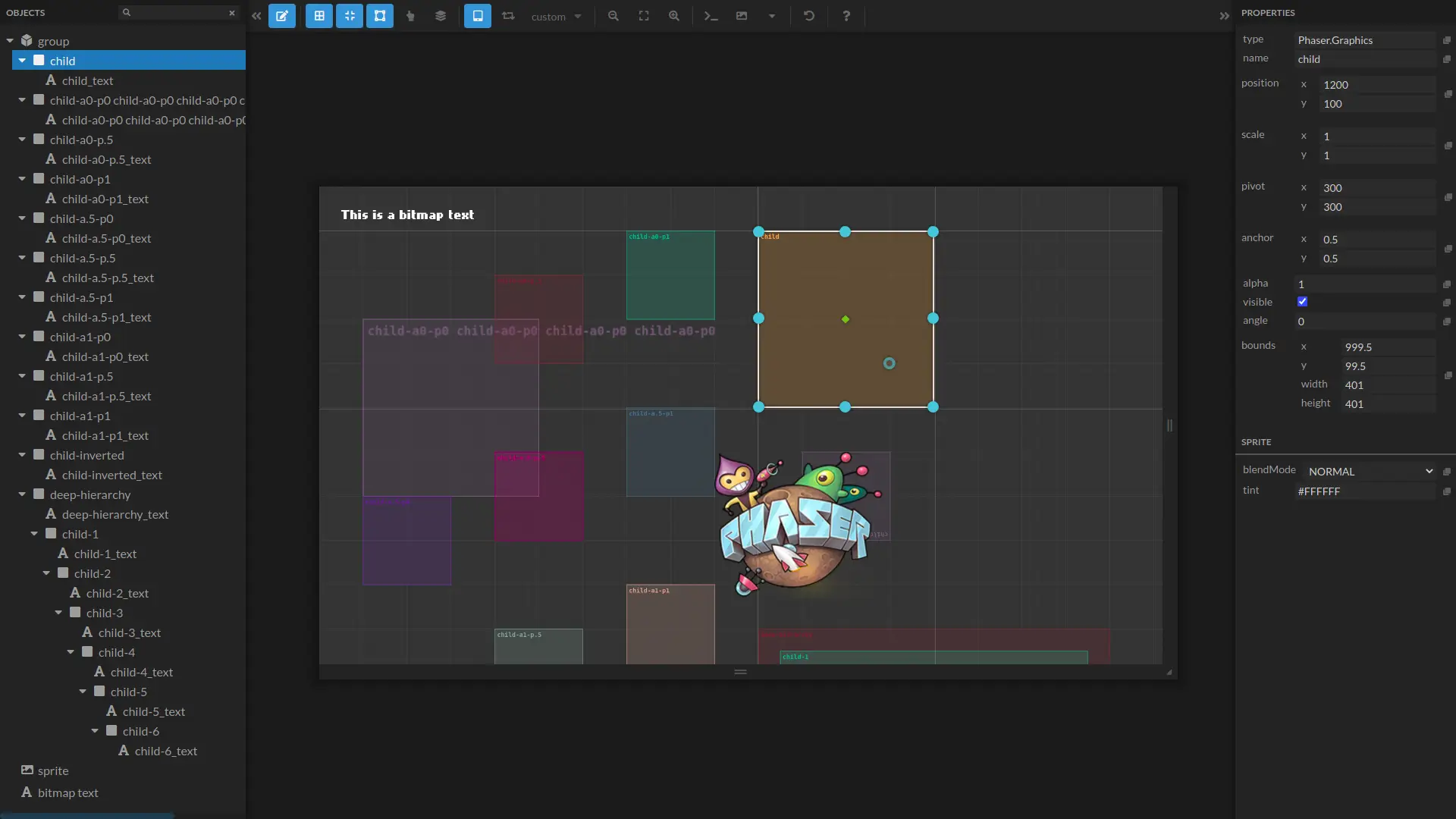Click the zoom in magnifier
Image resolution: width=1456 pixels, height=819 pixels.
[x=674, y=16]
